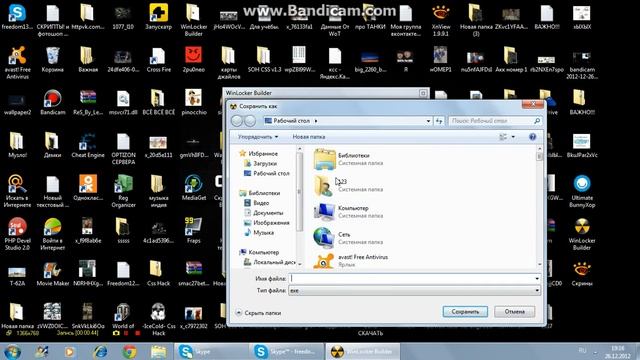Image resolution: width=640 pixels, height=360 pixels.
Task: Select Библиотеки in the navigation pane
Action: point(260,193)
